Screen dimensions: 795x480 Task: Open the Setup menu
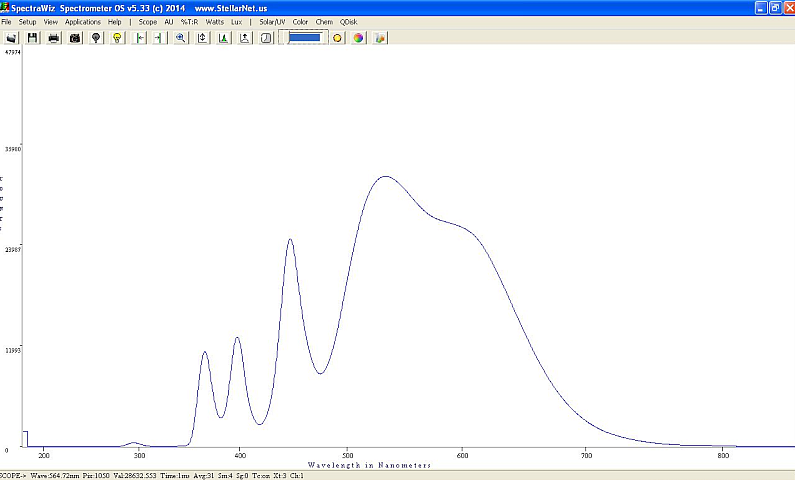27,22
